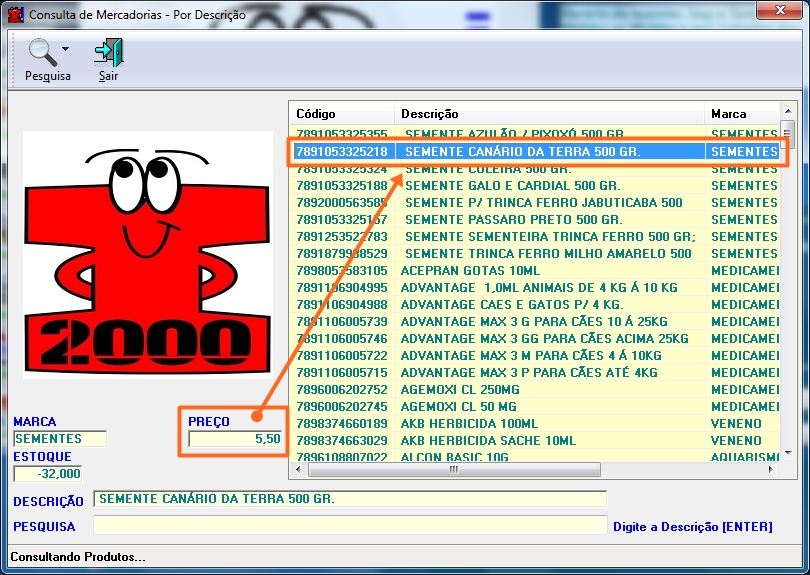Image resolution: width=810 pixels, height=575 pixels.
Task: Select row SEMENTE SEMENTEIRA TRINCA FERRO 500 GR
Action: [x=536, y=237]
